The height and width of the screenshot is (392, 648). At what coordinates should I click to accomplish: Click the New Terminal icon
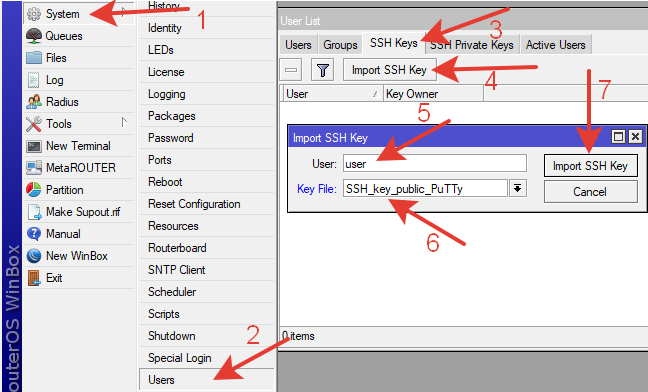34,146
